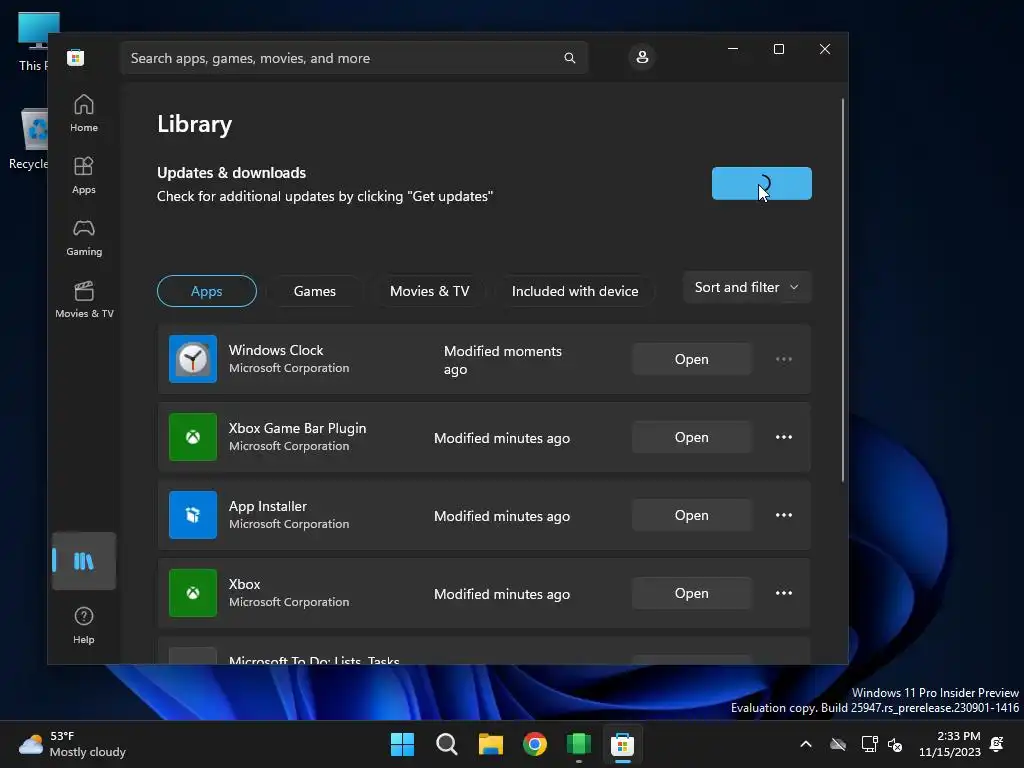
Task: Open File Explorer from taskbar
Action: [x=490, y=744]
